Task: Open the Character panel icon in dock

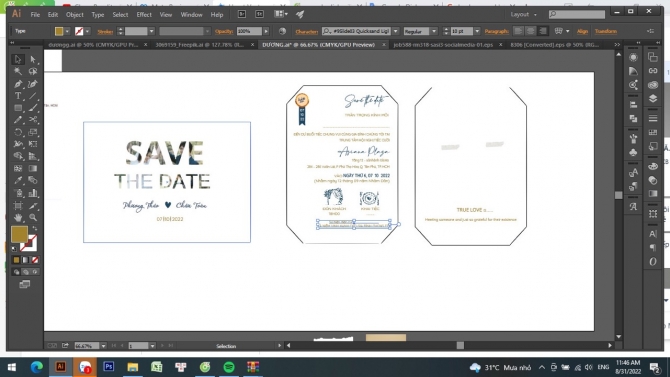Action: (x=652, y=234)
